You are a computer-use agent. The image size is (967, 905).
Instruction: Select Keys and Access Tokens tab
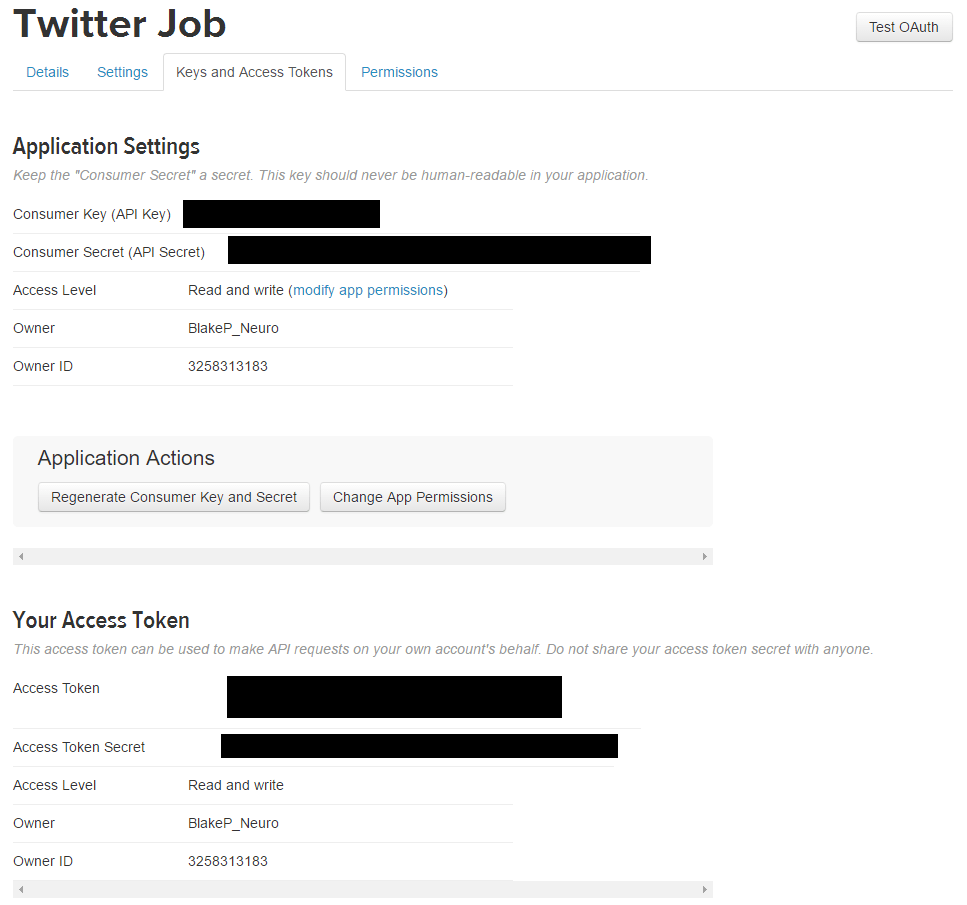(254, 72)
